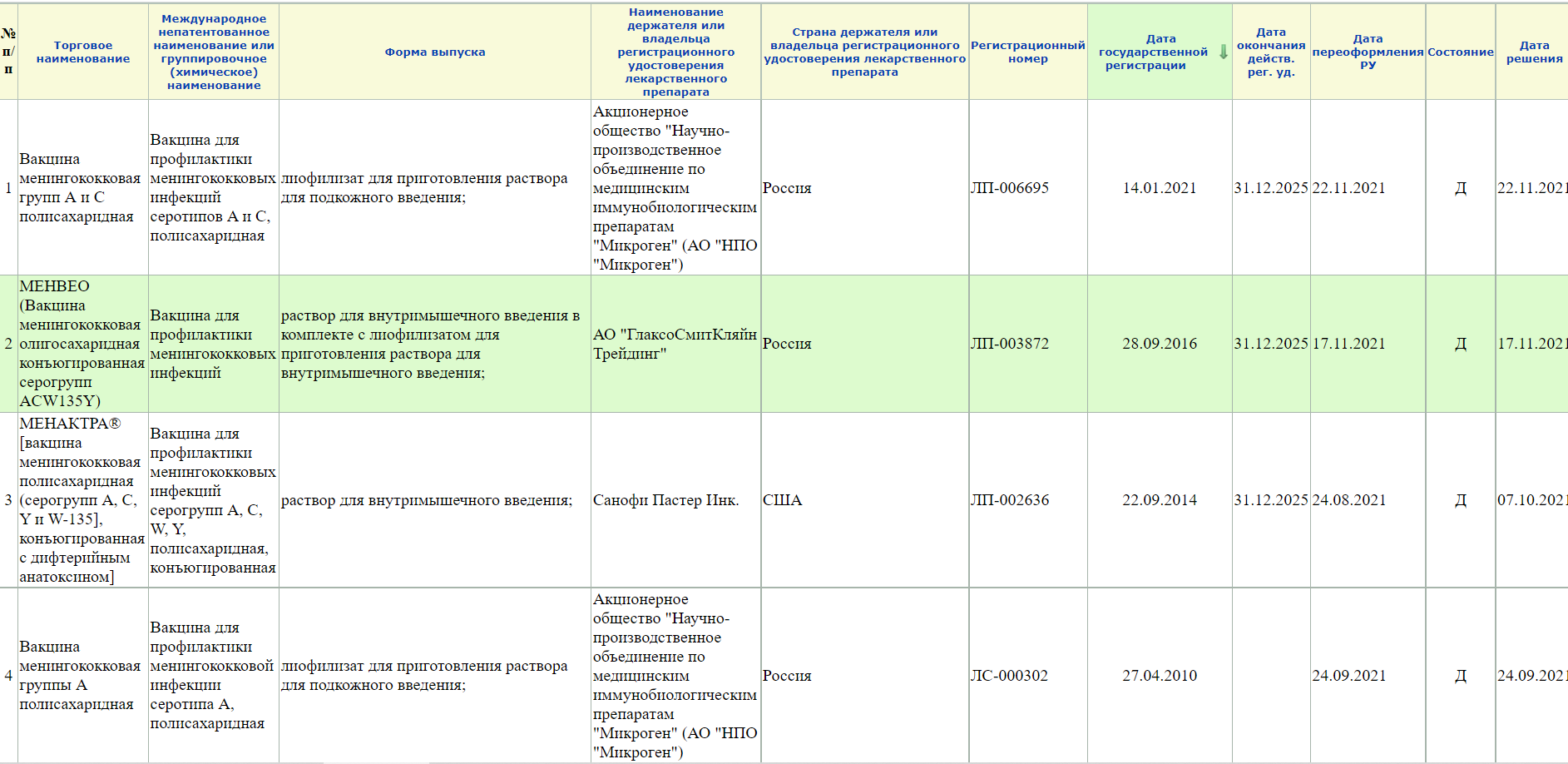
Task: Sort by Регистрационный номер column header
Action: tap(1028, 52)
